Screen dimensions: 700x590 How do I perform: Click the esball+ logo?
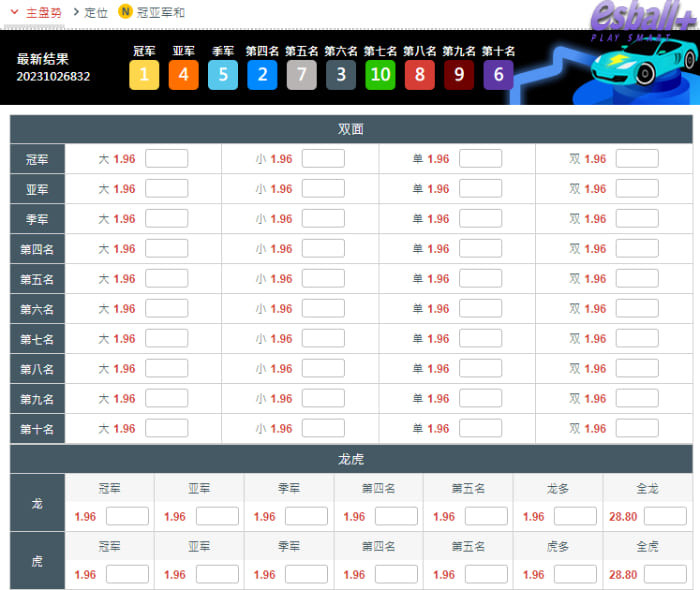pos(643,20)
